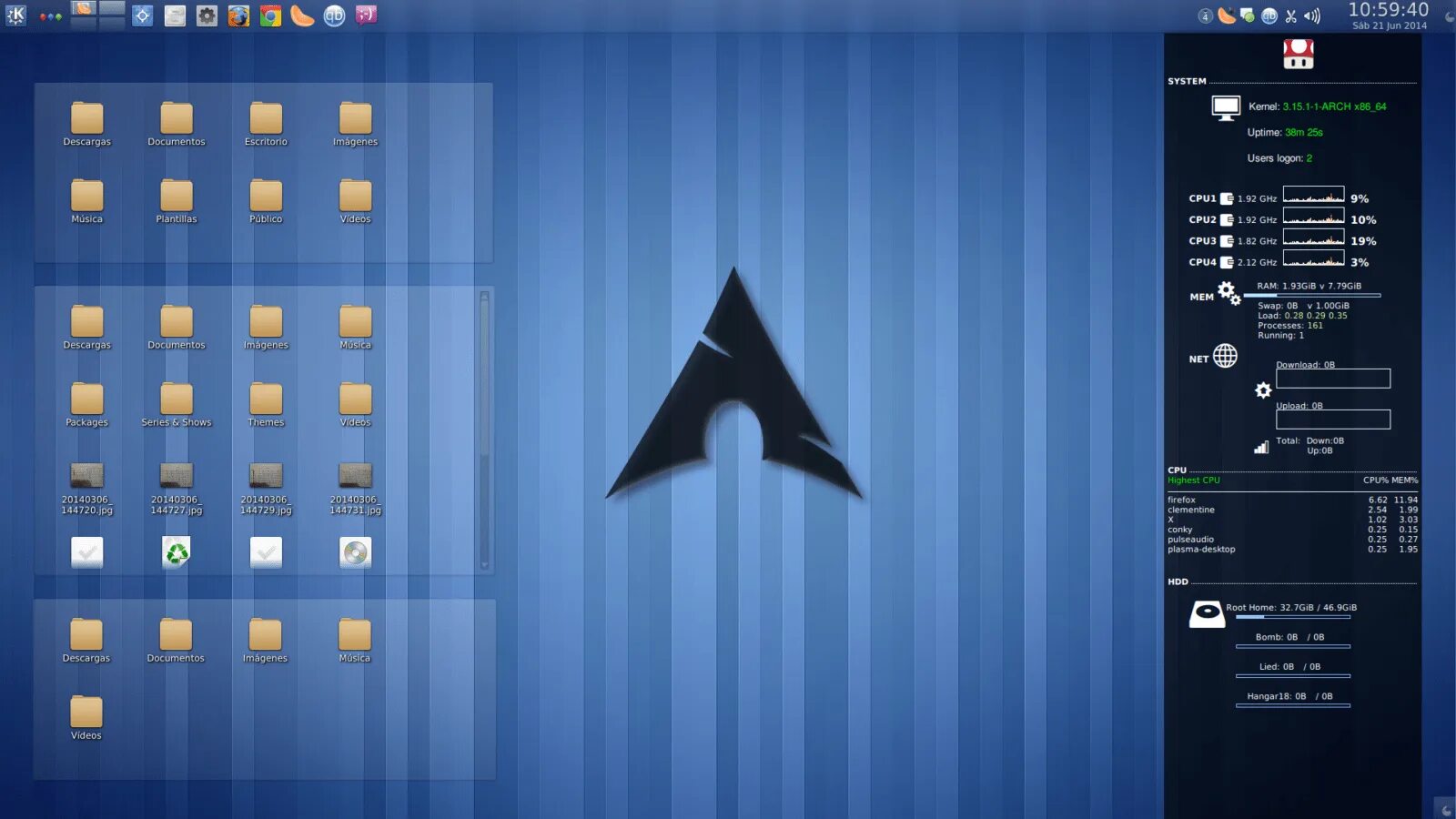This screenshot has width=1456, height=819.
Task: Click the hard disk icon under HDD
Action: (x=1207, y=614)
